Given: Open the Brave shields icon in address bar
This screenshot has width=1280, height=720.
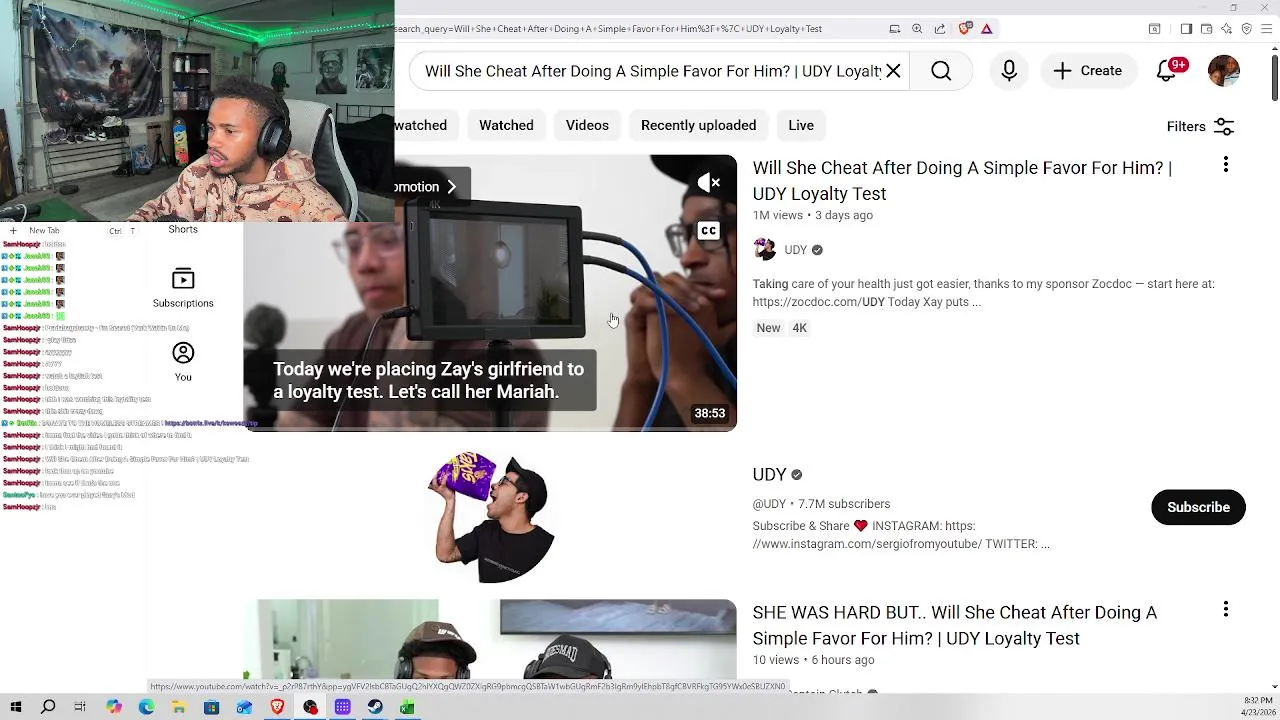Looking at the screenshot, I should coord(965,29).
